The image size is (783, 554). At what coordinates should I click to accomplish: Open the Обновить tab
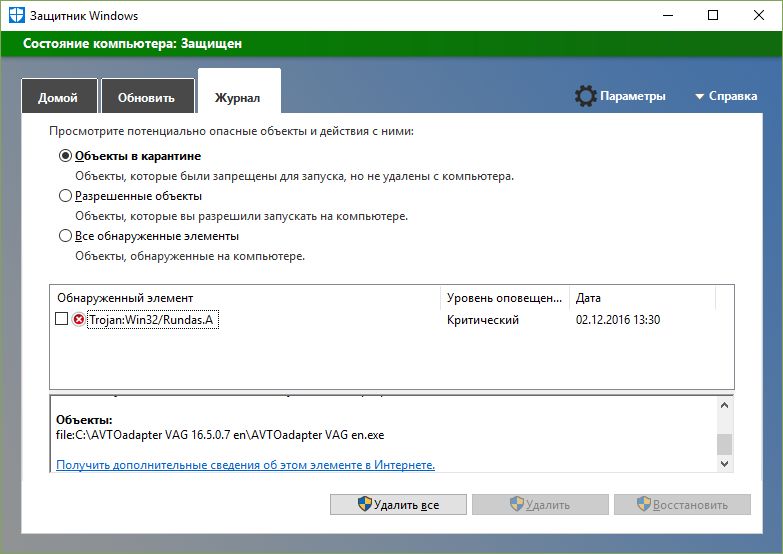(146, 98)
